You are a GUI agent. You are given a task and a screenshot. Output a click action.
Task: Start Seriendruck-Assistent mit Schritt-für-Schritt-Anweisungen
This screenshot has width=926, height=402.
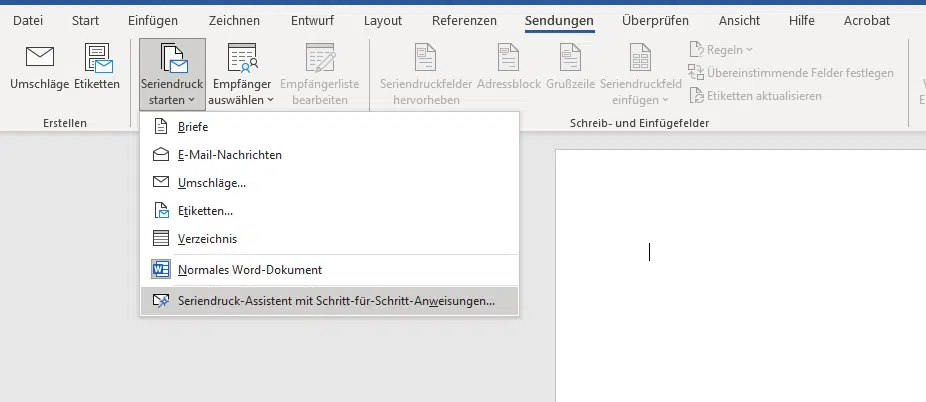[x=330, y=300]
